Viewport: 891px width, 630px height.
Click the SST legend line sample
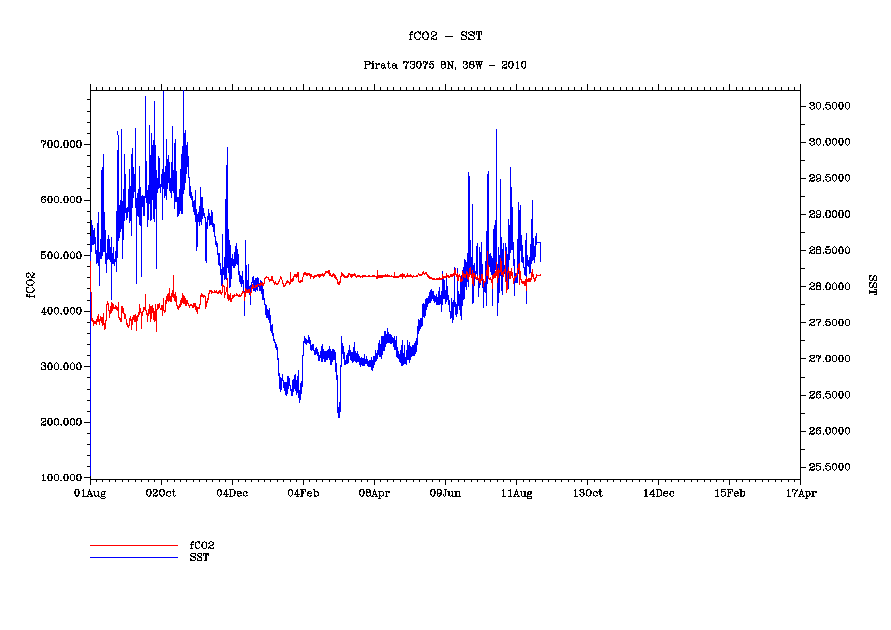pyautogui.click(x=133, y=557)
